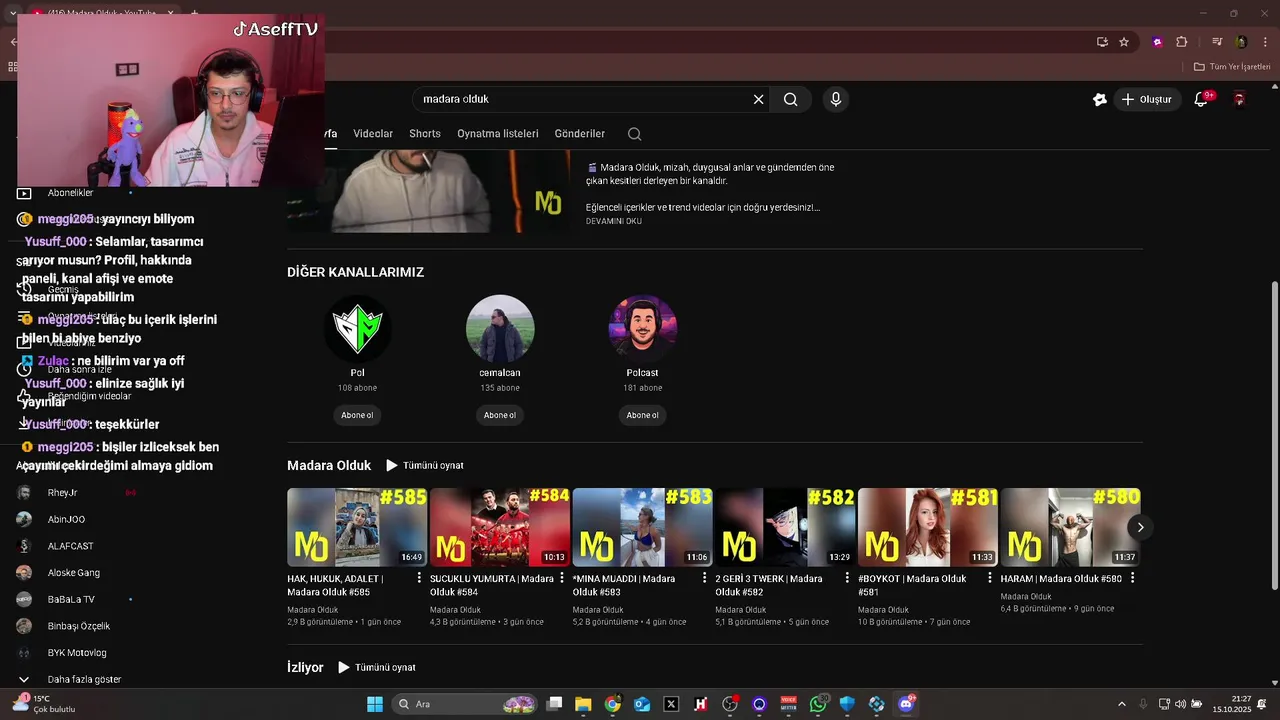Bookmark this page with star icon

(1124, 42)
